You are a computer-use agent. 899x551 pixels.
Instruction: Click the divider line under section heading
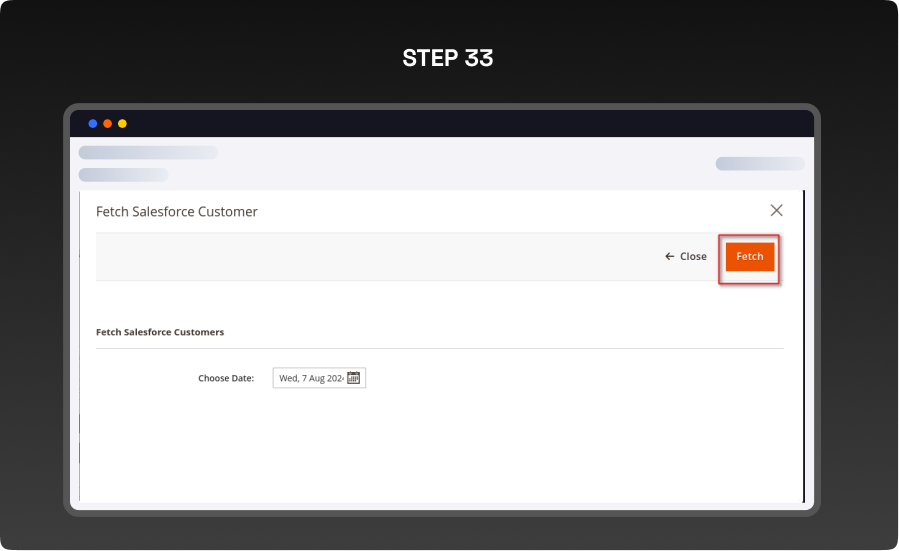tap(440, 348)
